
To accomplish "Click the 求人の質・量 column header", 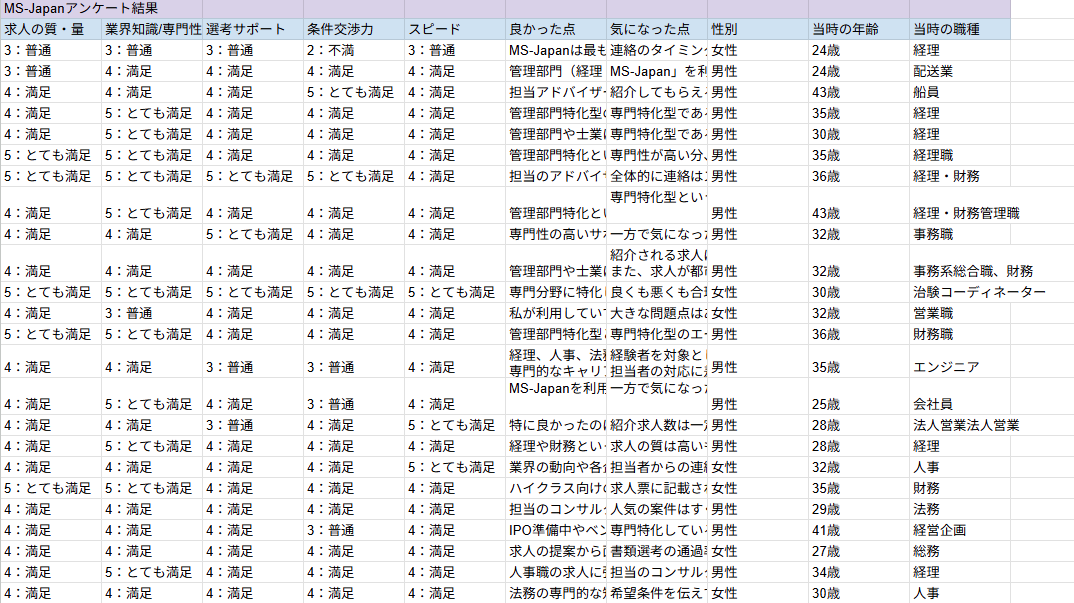I will (x=50, y=29).
